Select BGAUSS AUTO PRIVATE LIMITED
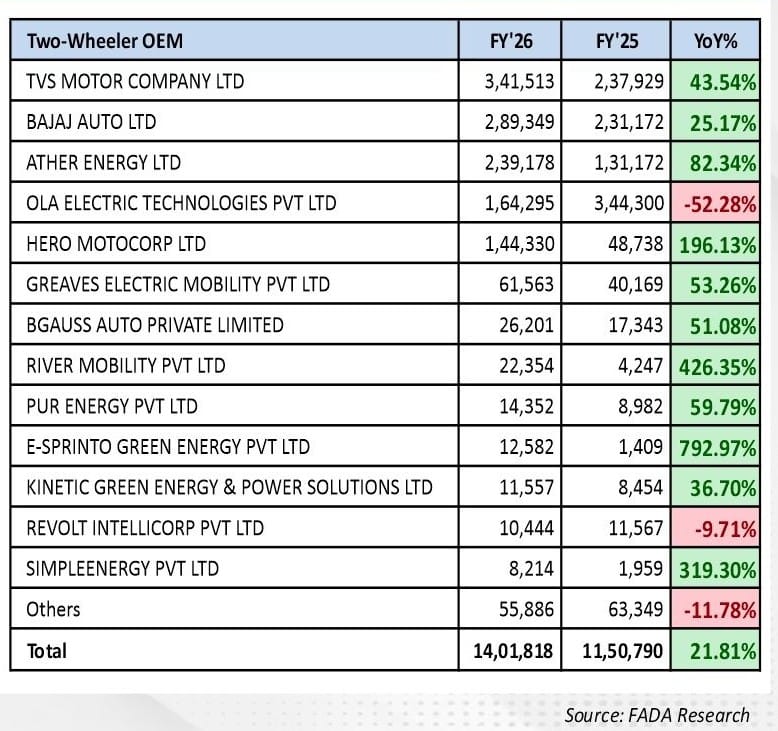 (155, 325)
